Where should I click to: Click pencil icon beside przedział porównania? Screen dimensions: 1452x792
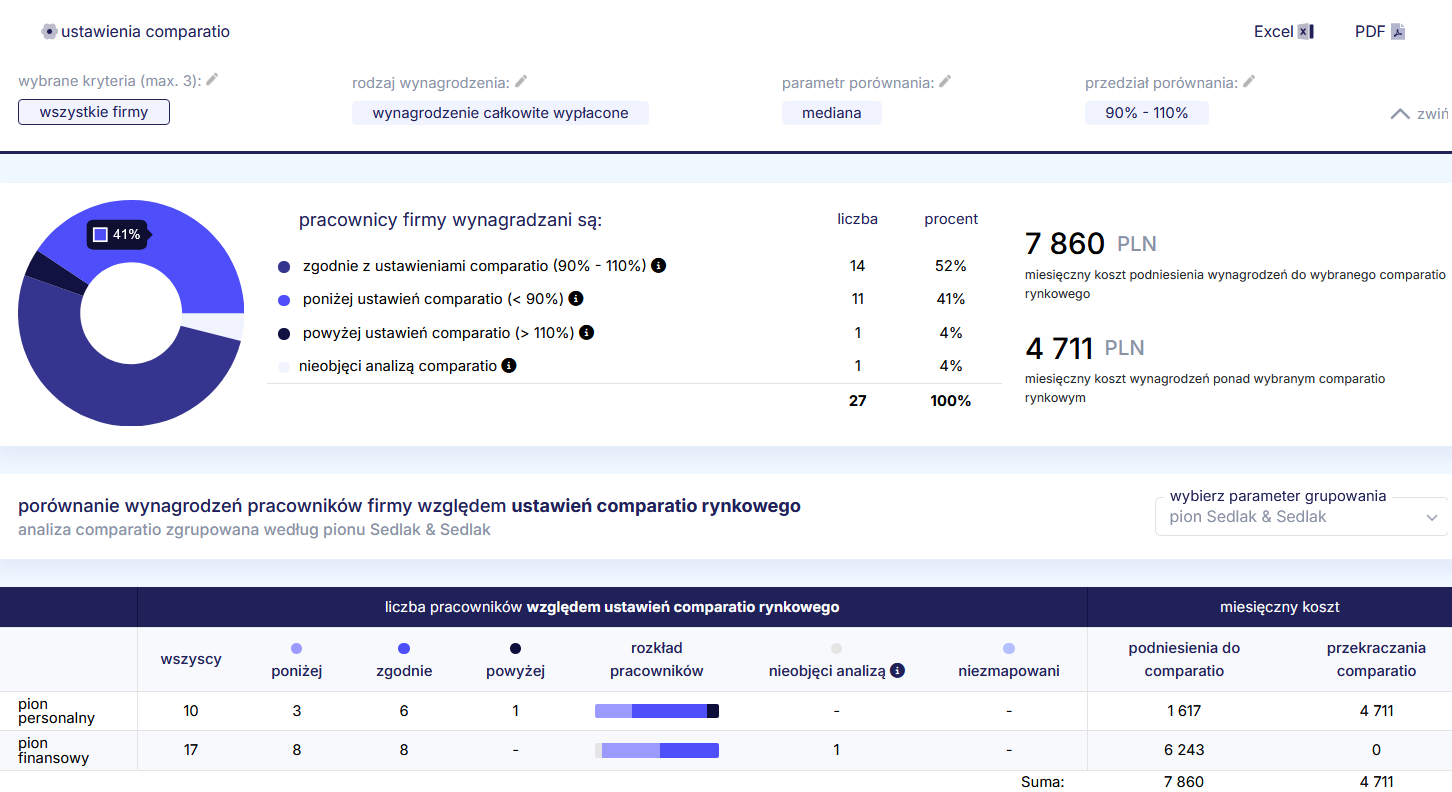tap(1249, 82)
